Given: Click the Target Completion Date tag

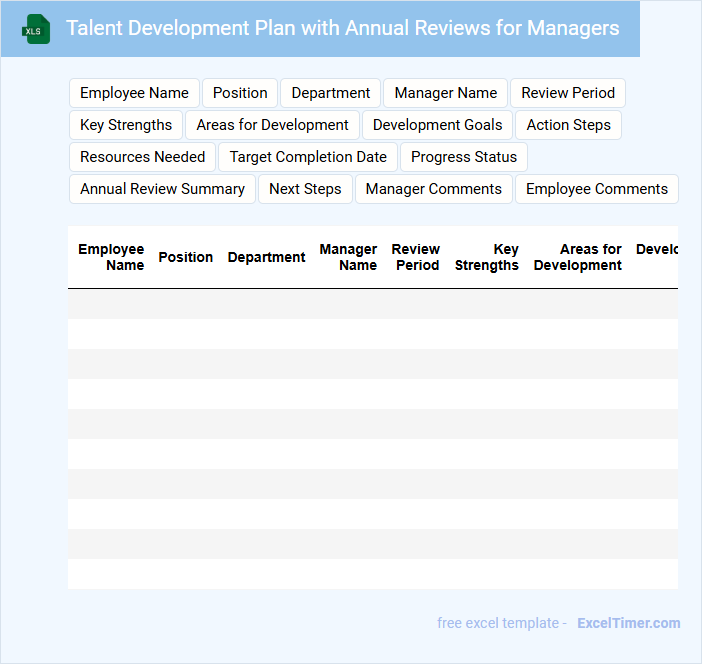Looking at the screenshot, I should pos(308,157).
